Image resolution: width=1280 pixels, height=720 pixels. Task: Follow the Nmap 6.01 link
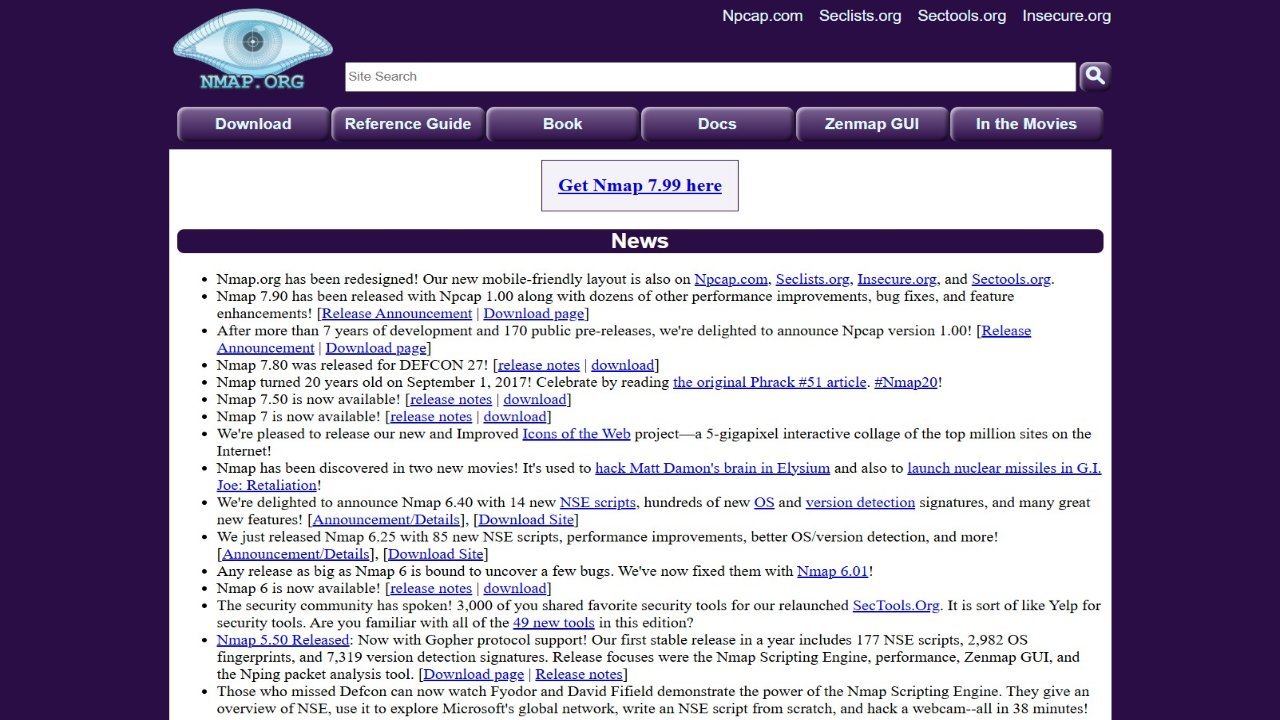coord(832,571)
